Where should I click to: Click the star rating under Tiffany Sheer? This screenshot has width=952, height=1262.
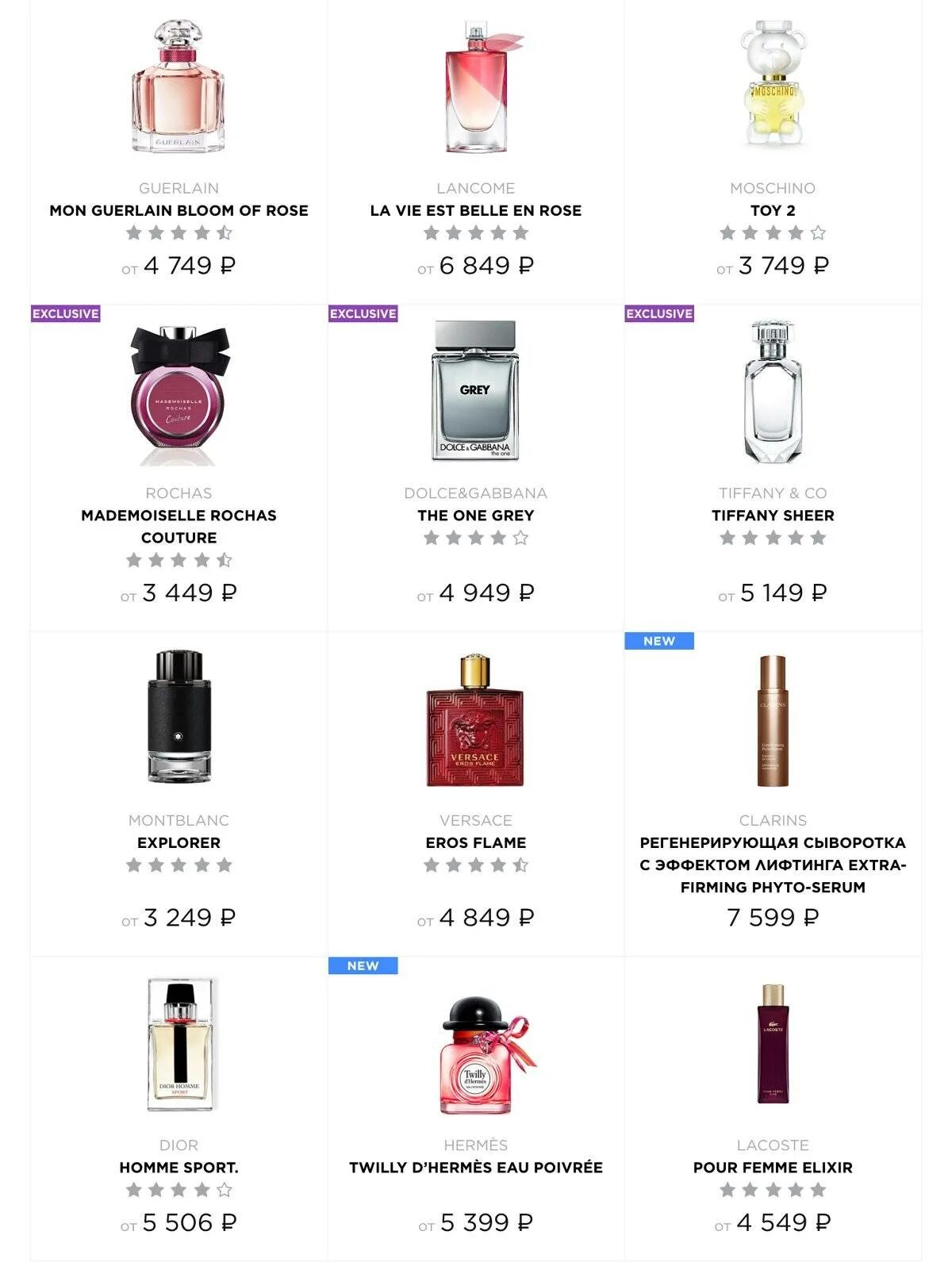click(x=773, y=538)
